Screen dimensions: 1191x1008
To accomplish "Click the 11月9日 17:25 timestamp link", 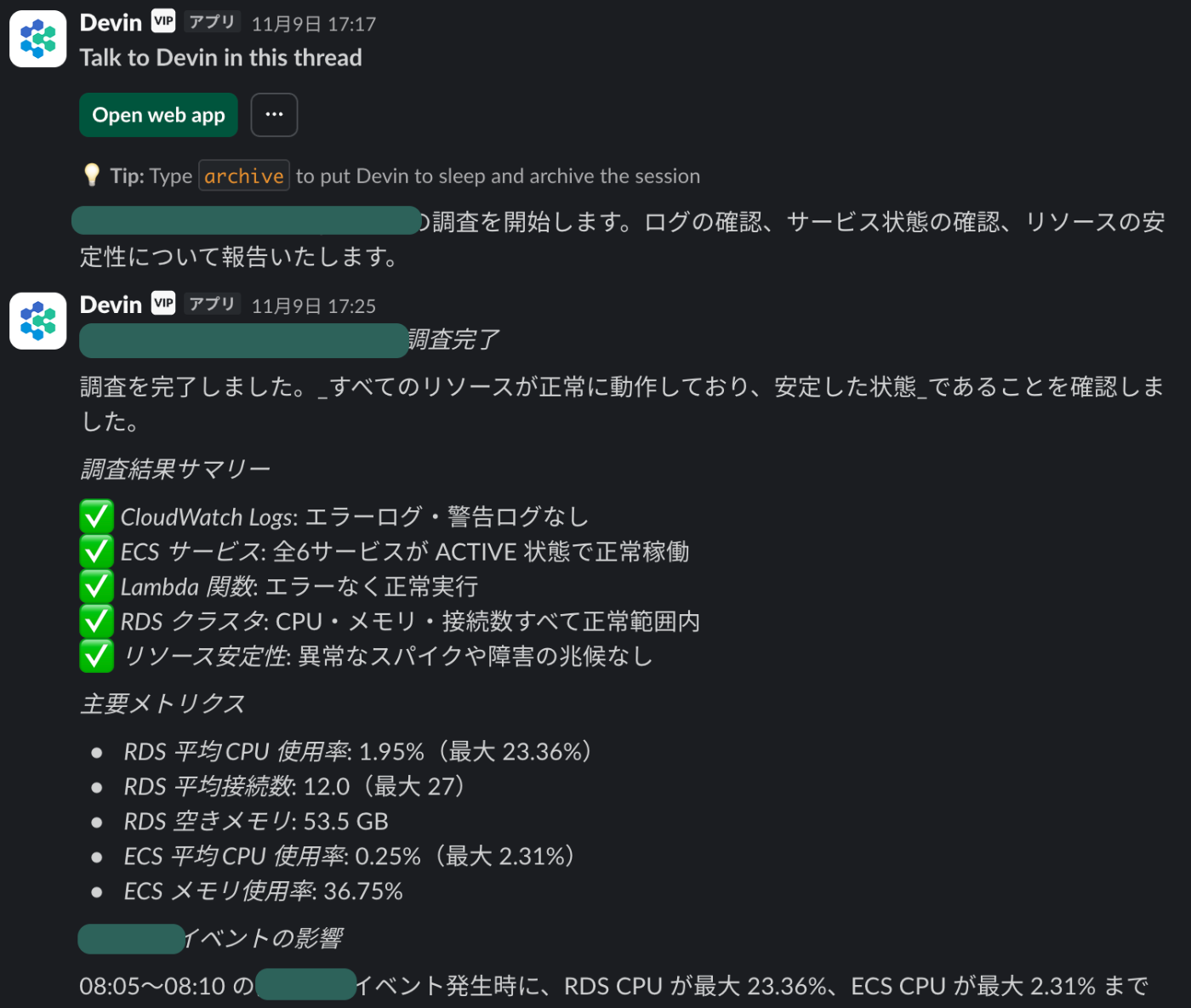I will [313, 305].
